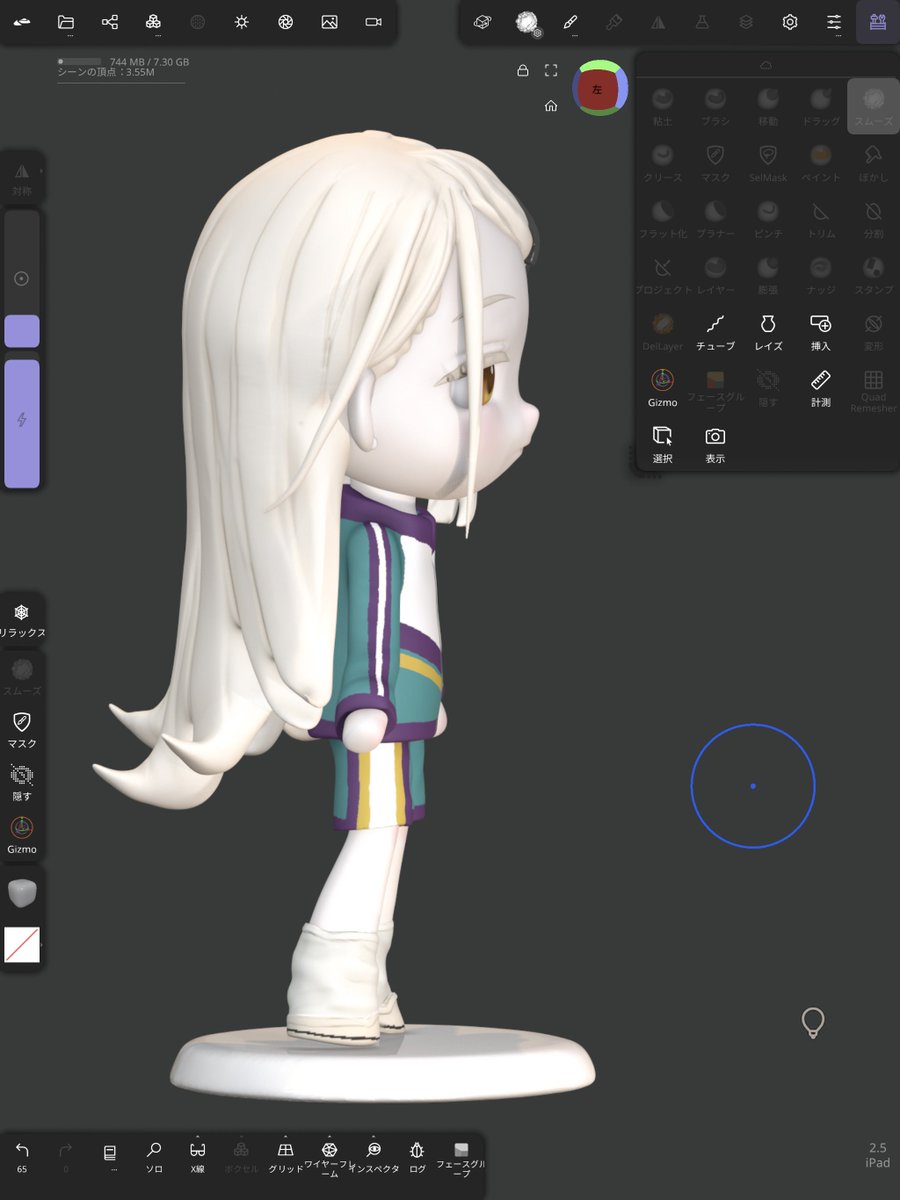Image resolution: width=900 pixels, height=1200 pixels.
Task: Select the ブラシ brush tool
Action: (715, 106)
